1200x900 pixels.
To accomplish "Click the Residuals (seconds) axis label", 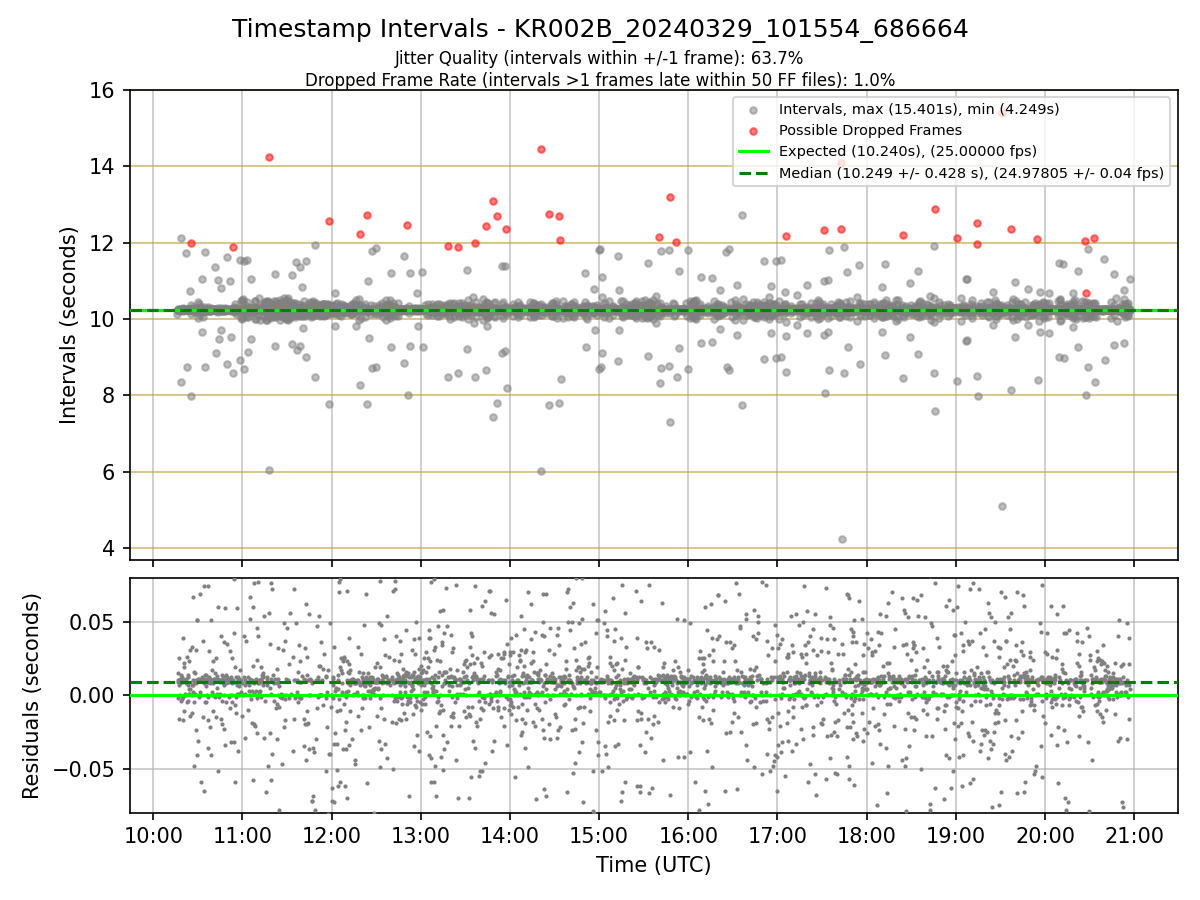I will pos(32,696).
